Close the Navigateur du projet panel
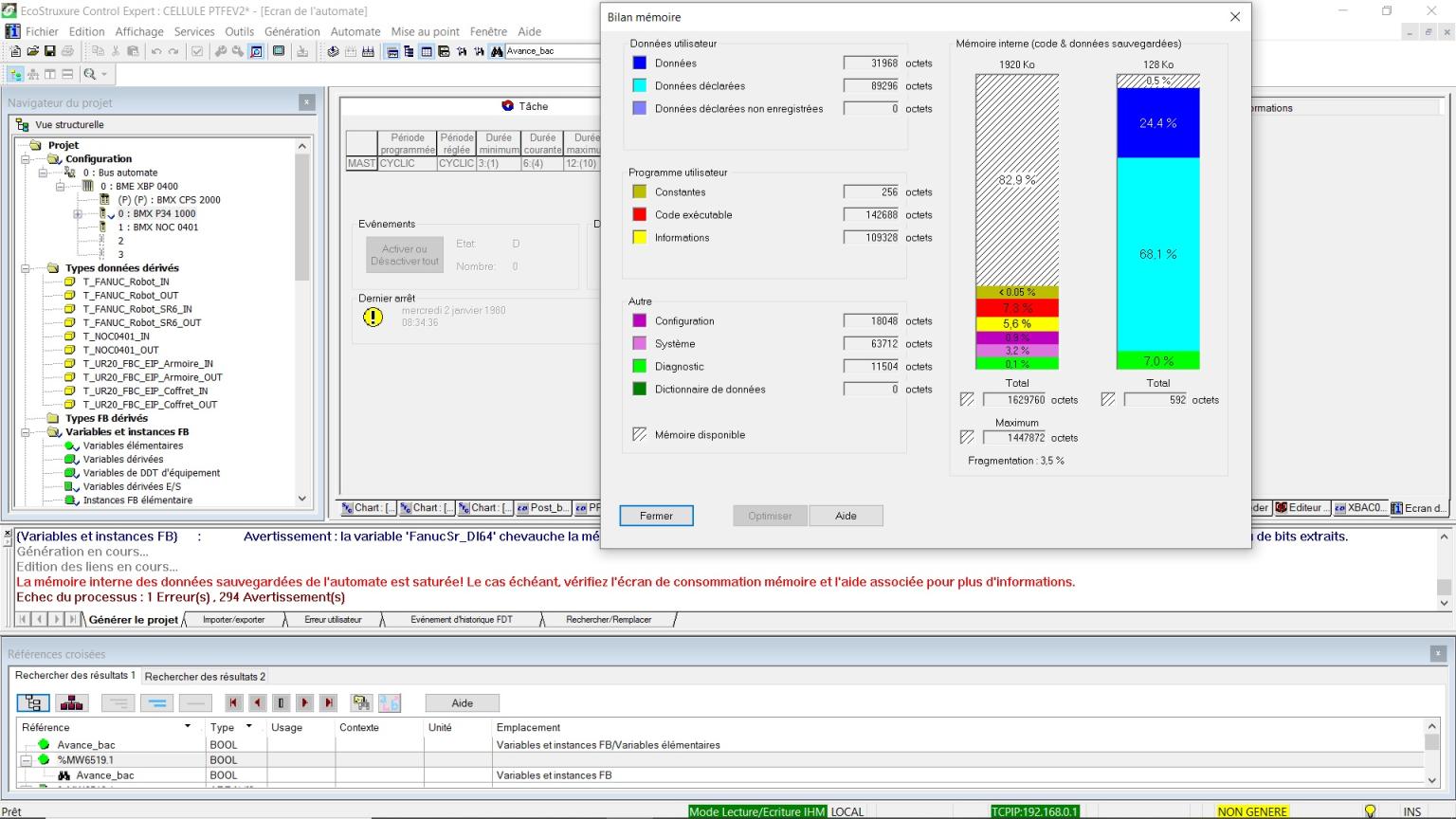Viewport: 1456px width, 819px height. 306,102
